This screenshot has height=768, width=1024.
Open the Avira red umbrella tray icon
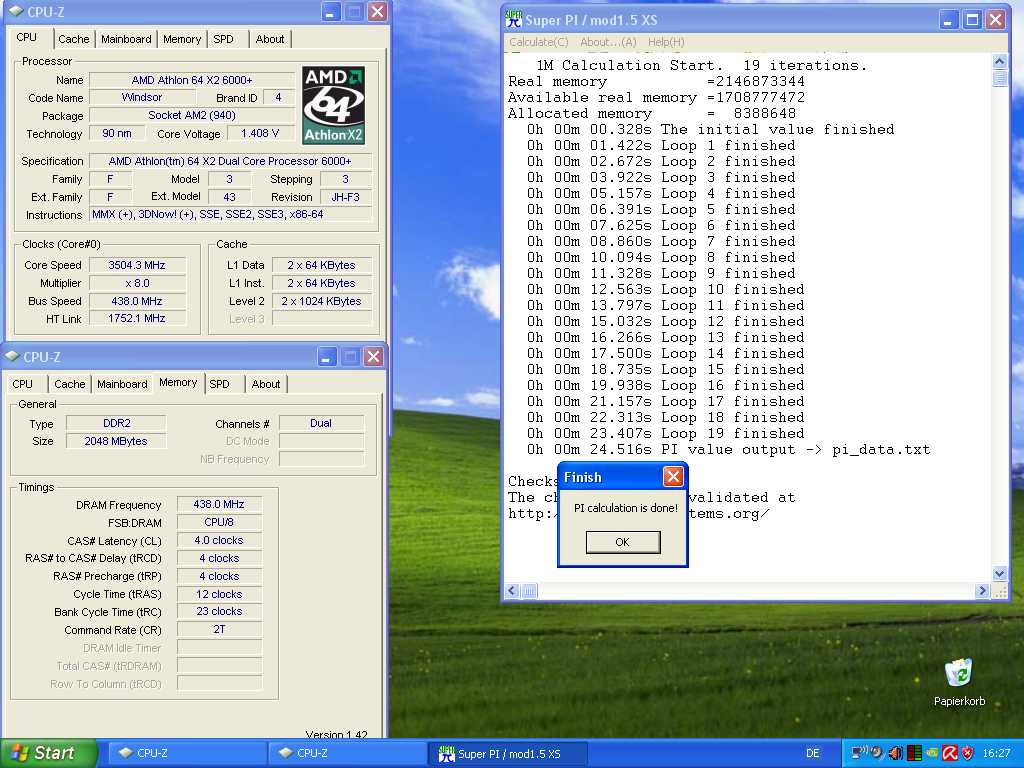950,753
